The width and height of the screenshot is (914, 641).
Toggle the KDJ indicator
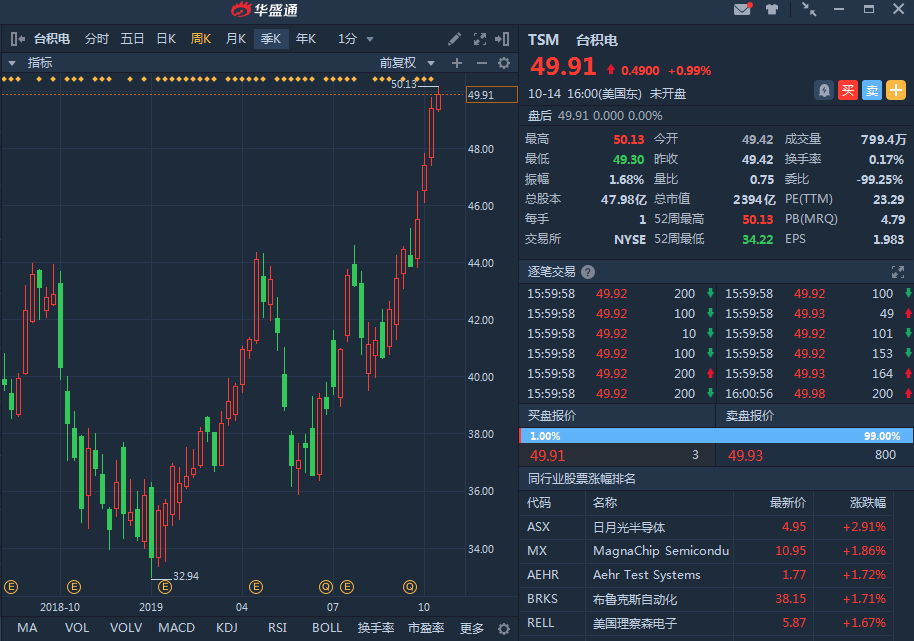[x=227, y=628]
